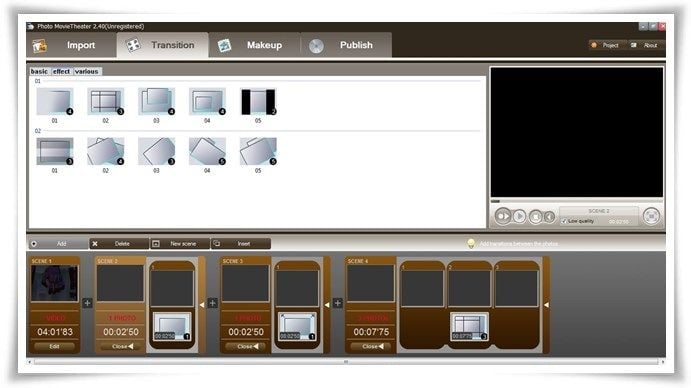Screen dimensions: 691x388
Task: Select the various transitions sub-tab
Action: [x=86, y=71]
